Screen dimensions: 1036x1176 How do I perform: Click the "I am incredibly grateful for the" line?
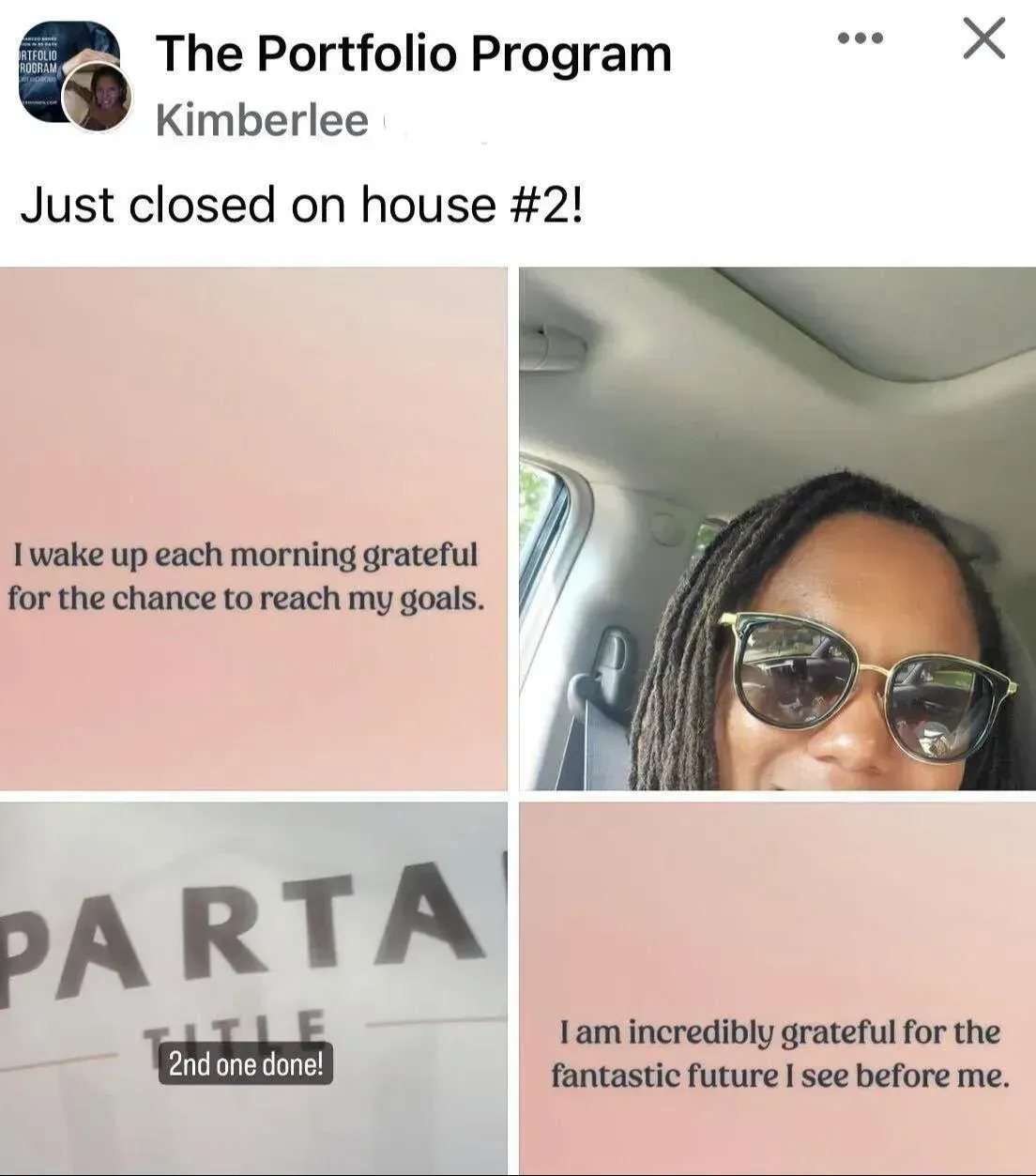click(779, 1032)
